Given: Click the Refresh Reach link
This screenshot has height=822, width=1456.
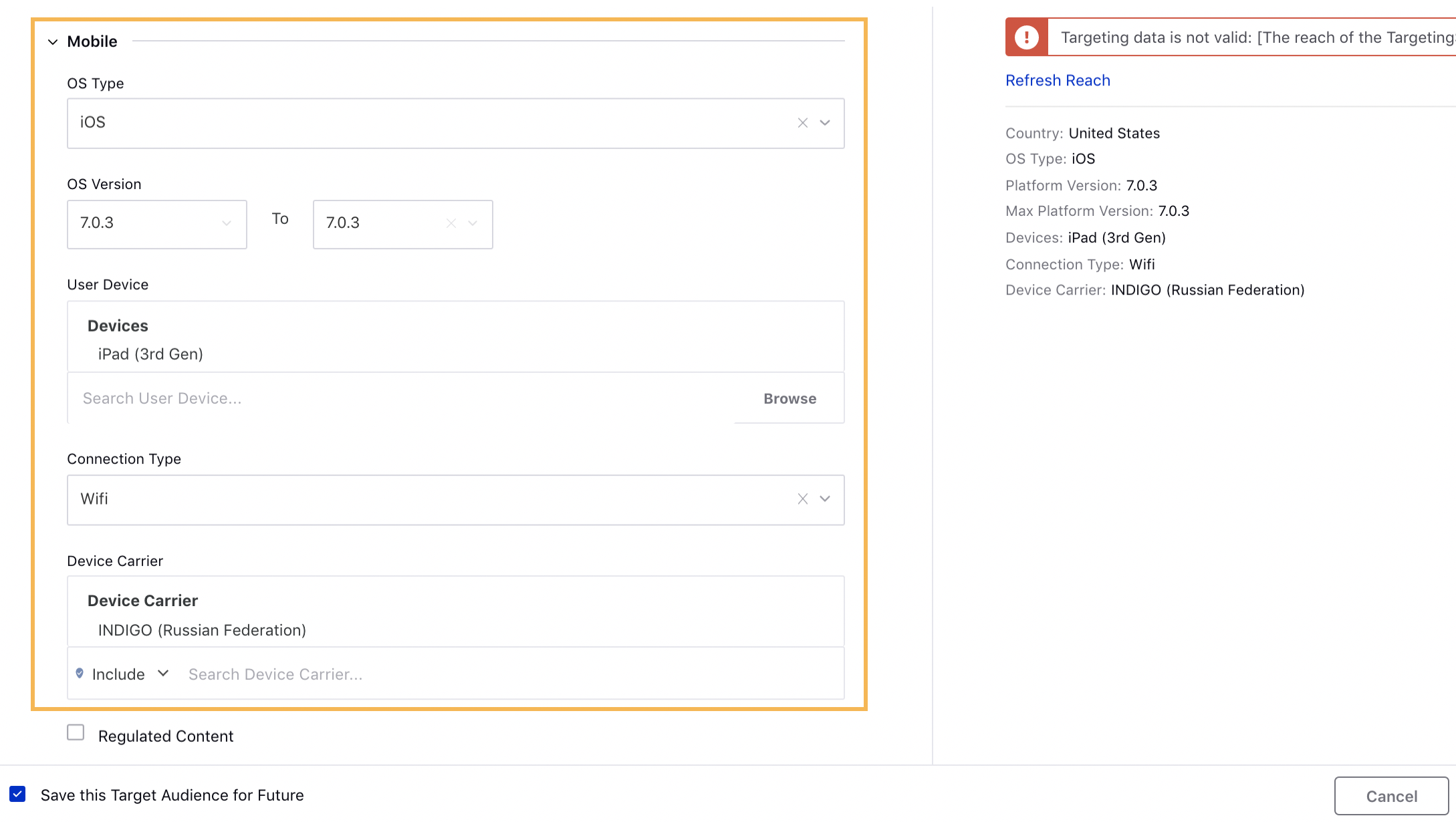Looking at the screenshot, I should pos(1058,80).
